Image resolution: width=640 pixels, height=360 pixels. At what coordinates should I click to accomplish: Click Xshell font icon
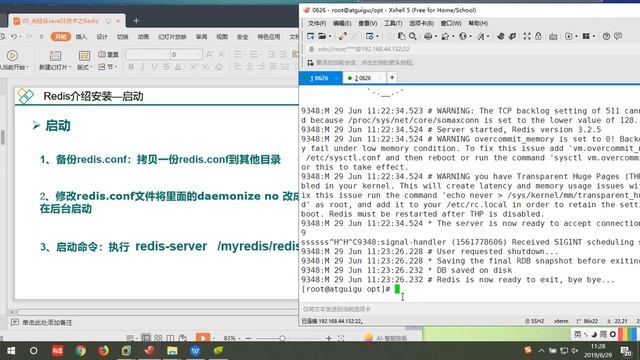click(x=480, y=36)
